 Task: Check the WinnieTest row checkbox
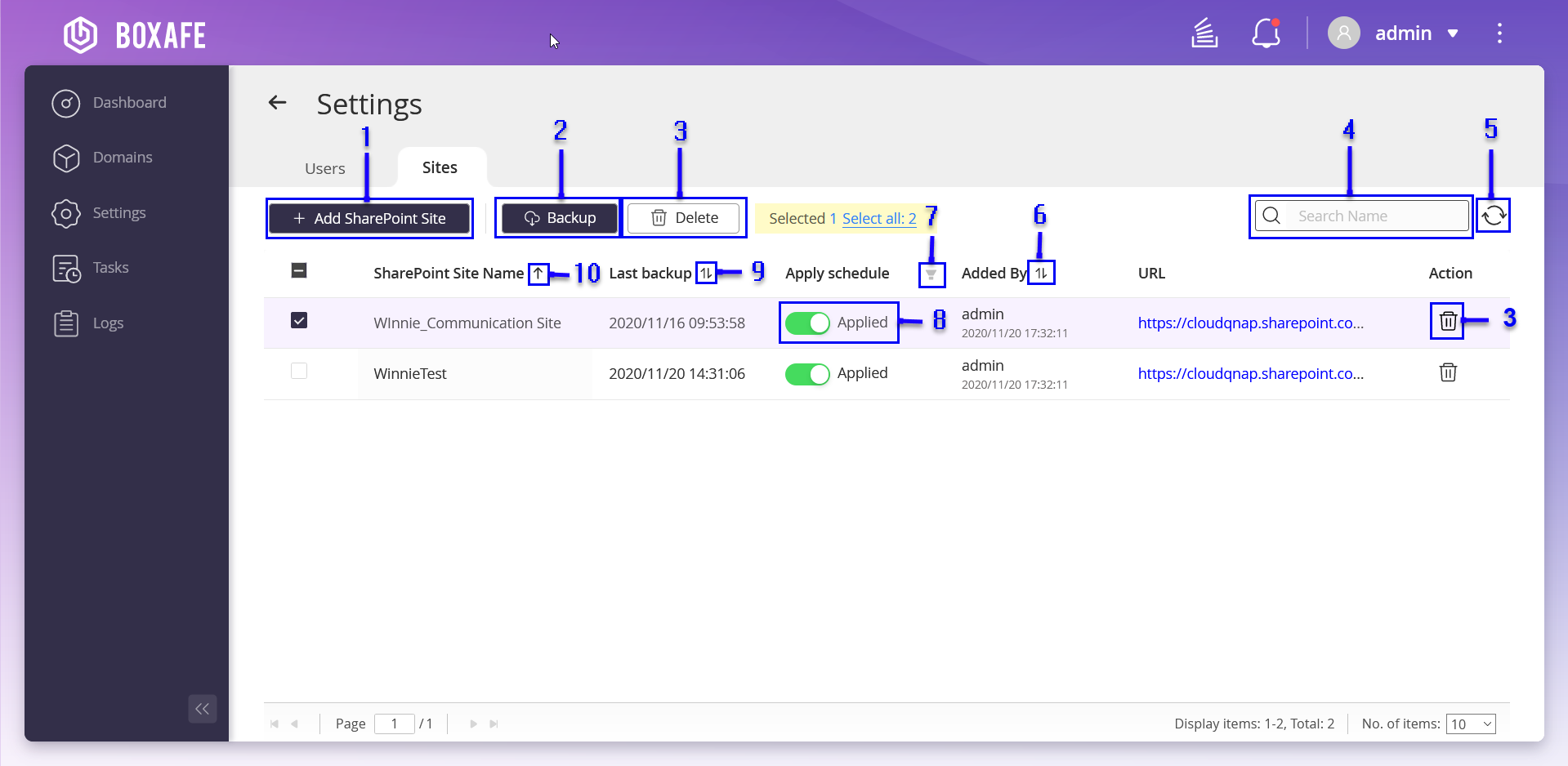point(299,372)
